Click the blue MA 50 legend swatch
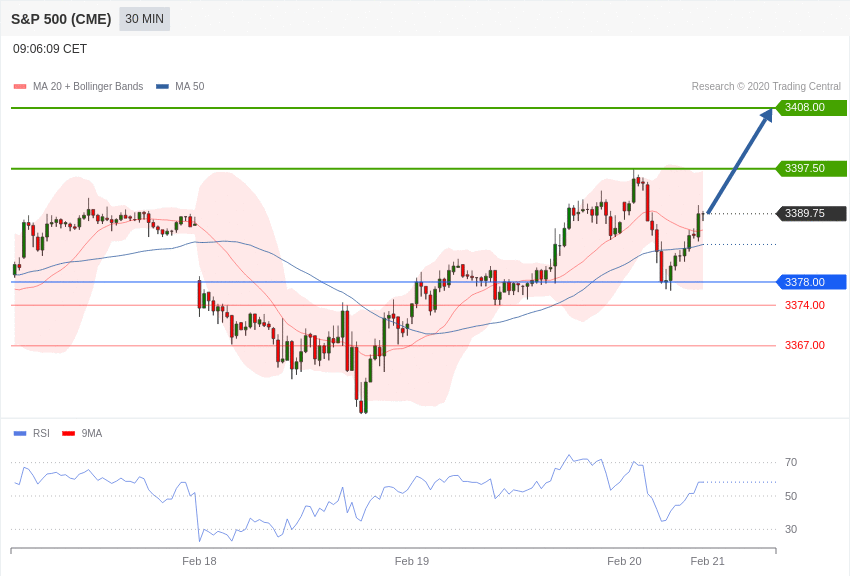Image resolution: width=850 pixels, height=576 pixels. [162, 87]
